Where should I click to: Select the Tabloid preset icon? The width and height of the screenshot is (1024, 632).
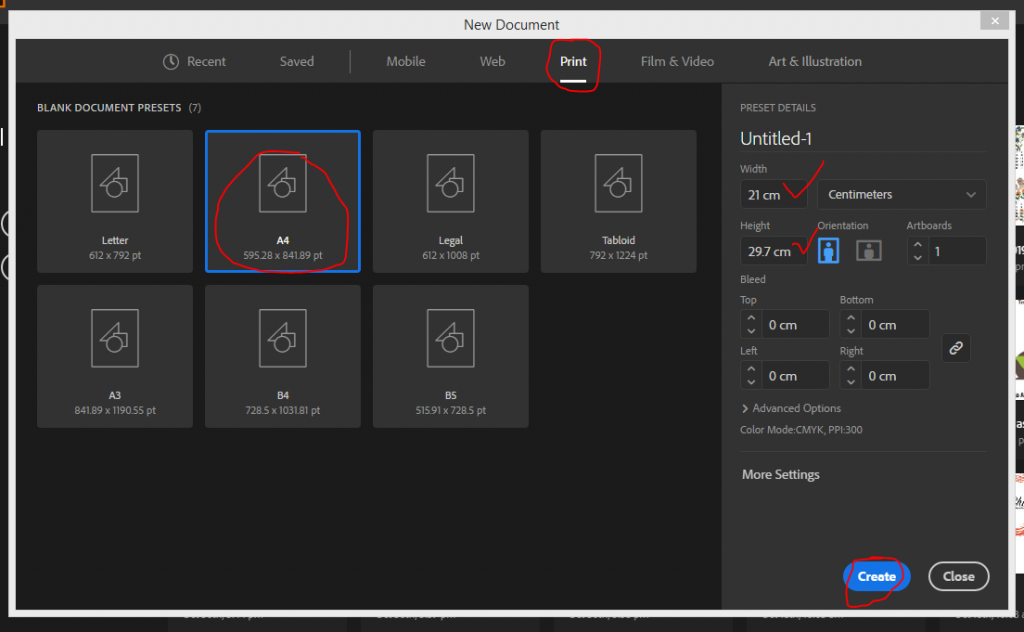pos(618,183)
